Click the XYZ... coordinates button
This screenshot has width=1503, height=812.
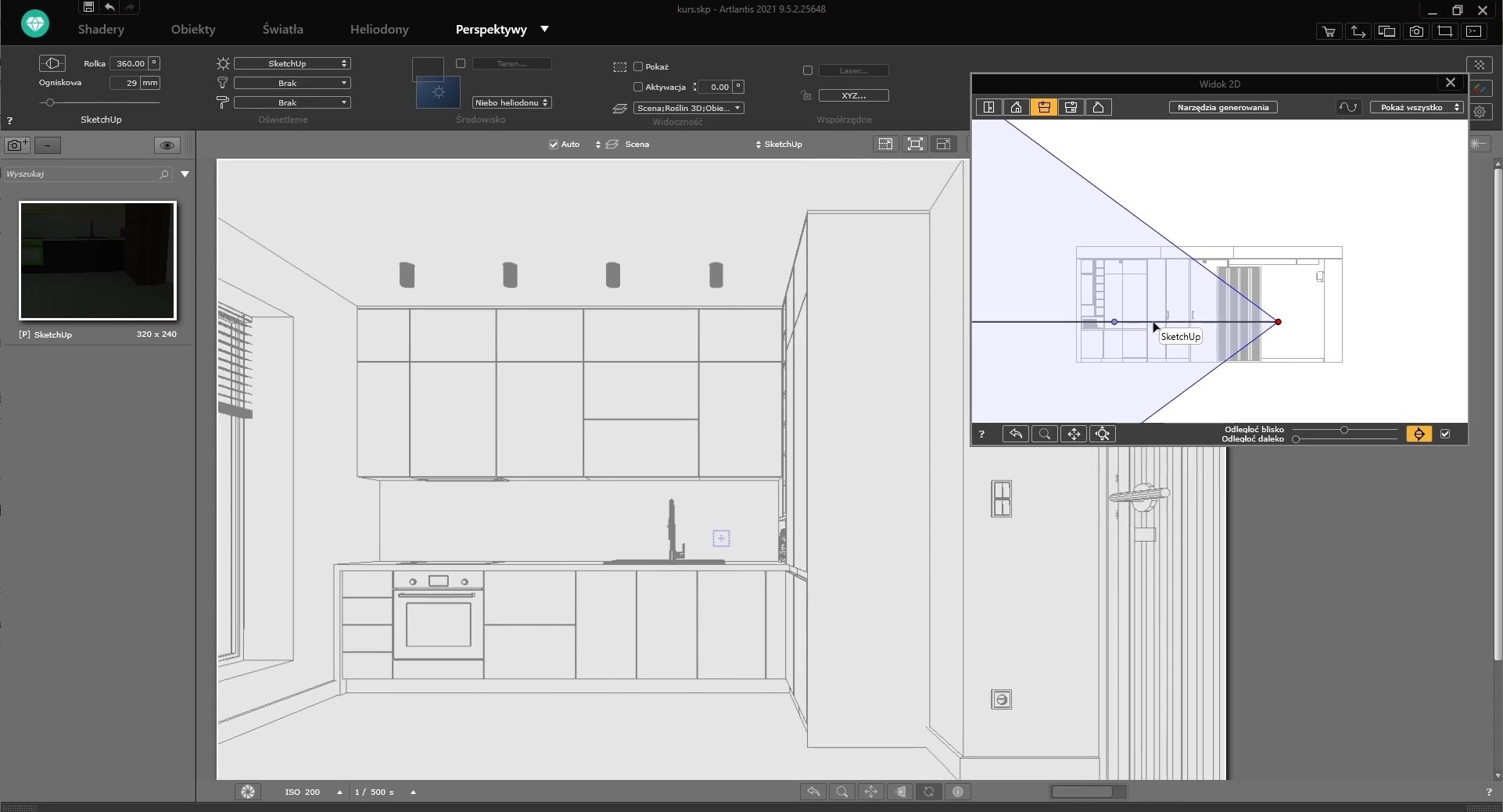point(853,95)
